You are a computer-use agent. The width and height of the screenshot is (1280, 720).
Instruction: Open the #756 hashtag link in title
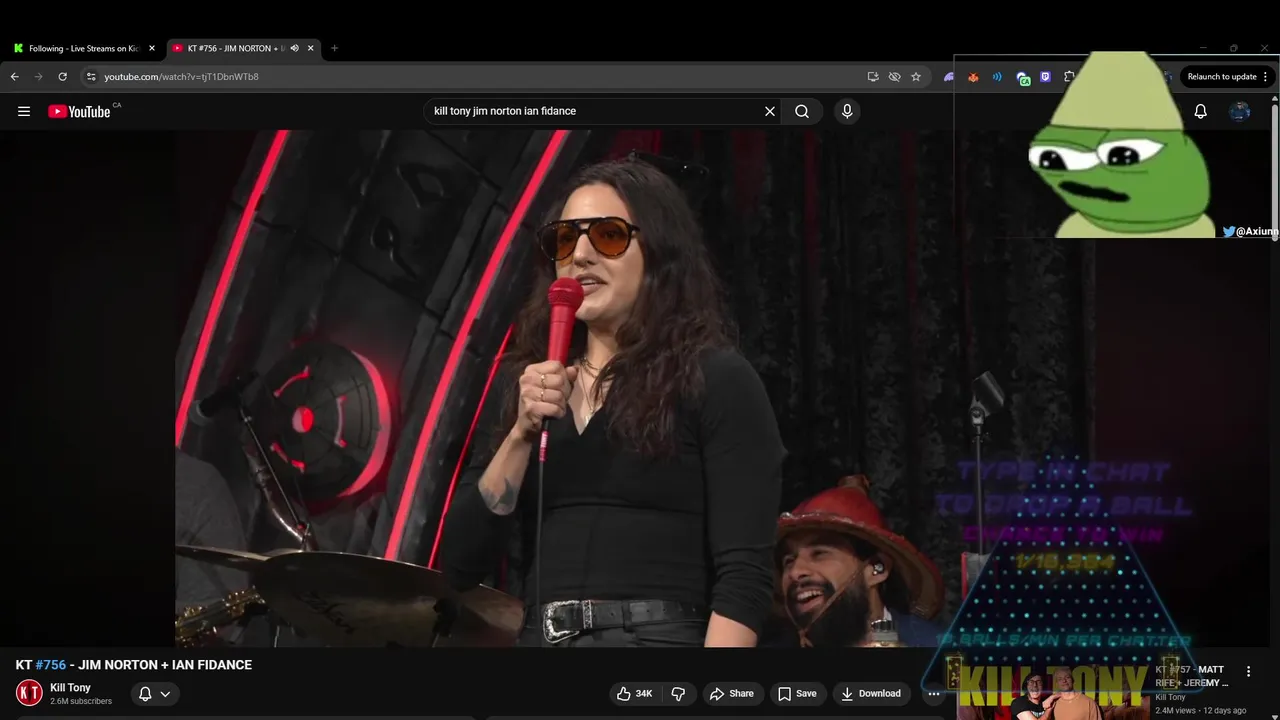(51, 665)
